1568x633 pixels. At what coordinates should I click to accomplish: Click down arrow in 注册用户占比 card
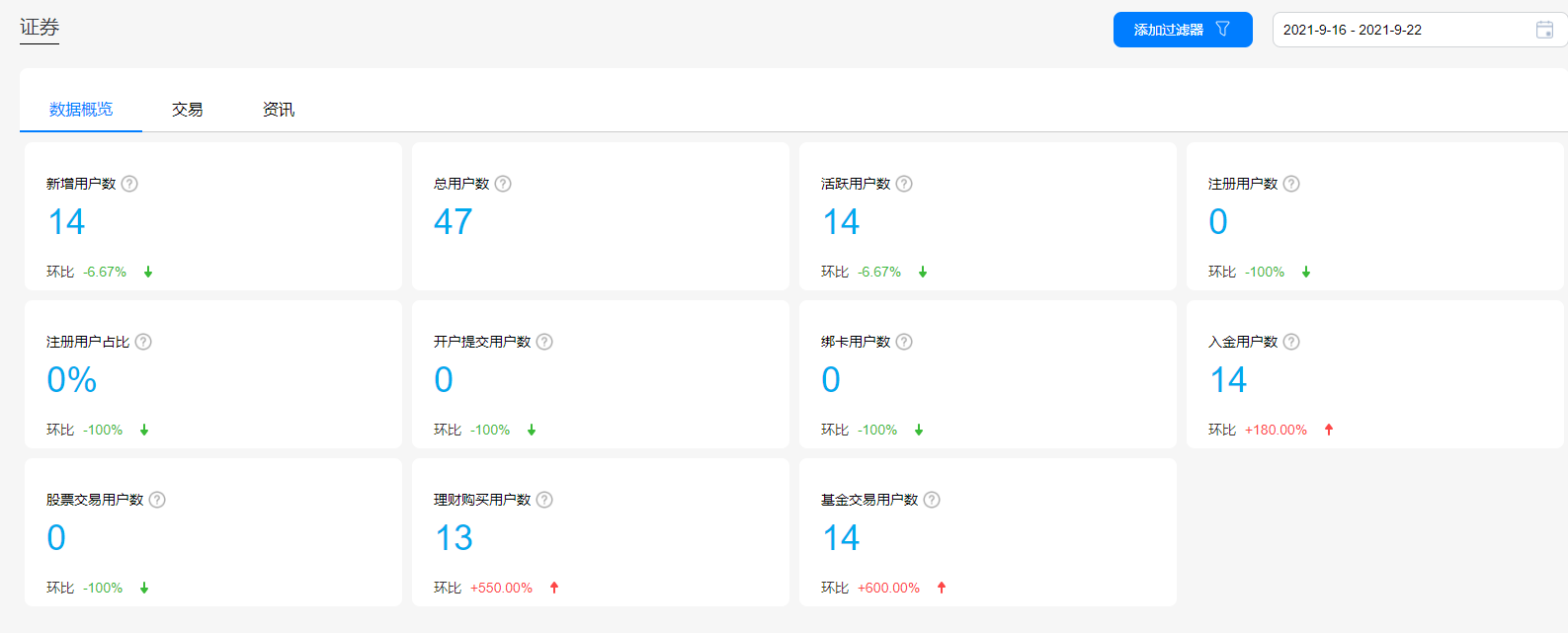[144, 430]
